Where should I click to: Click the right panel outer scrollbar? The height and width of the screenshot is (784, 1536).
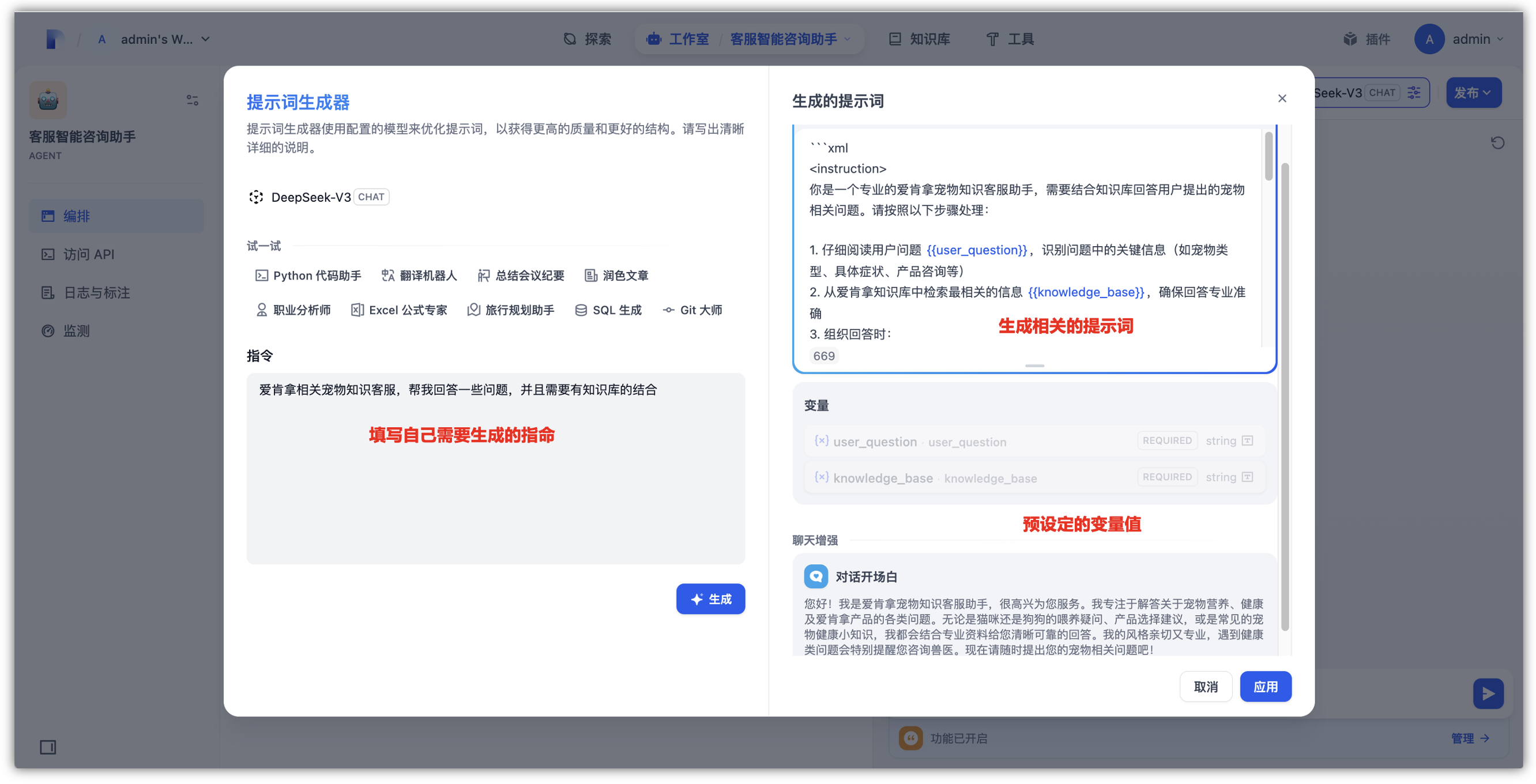coord(1285,397)
